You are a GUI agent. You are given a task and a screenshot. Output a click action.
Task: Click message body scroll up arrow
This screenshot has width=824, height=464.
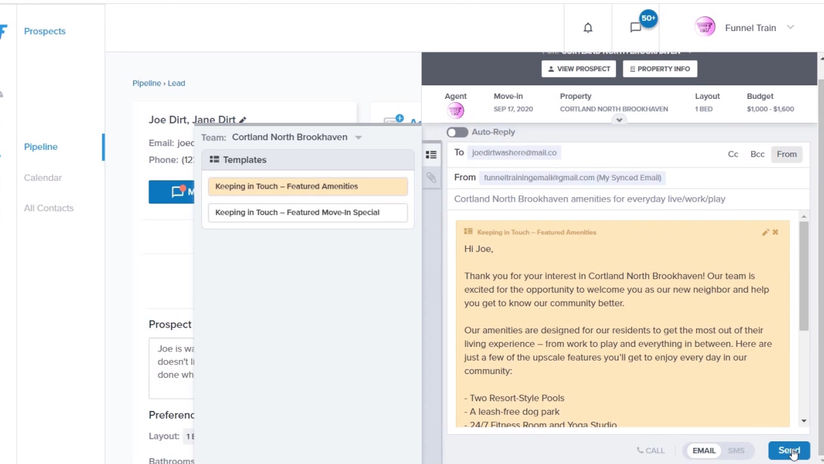pyautogui.click(x=804, y=216)
